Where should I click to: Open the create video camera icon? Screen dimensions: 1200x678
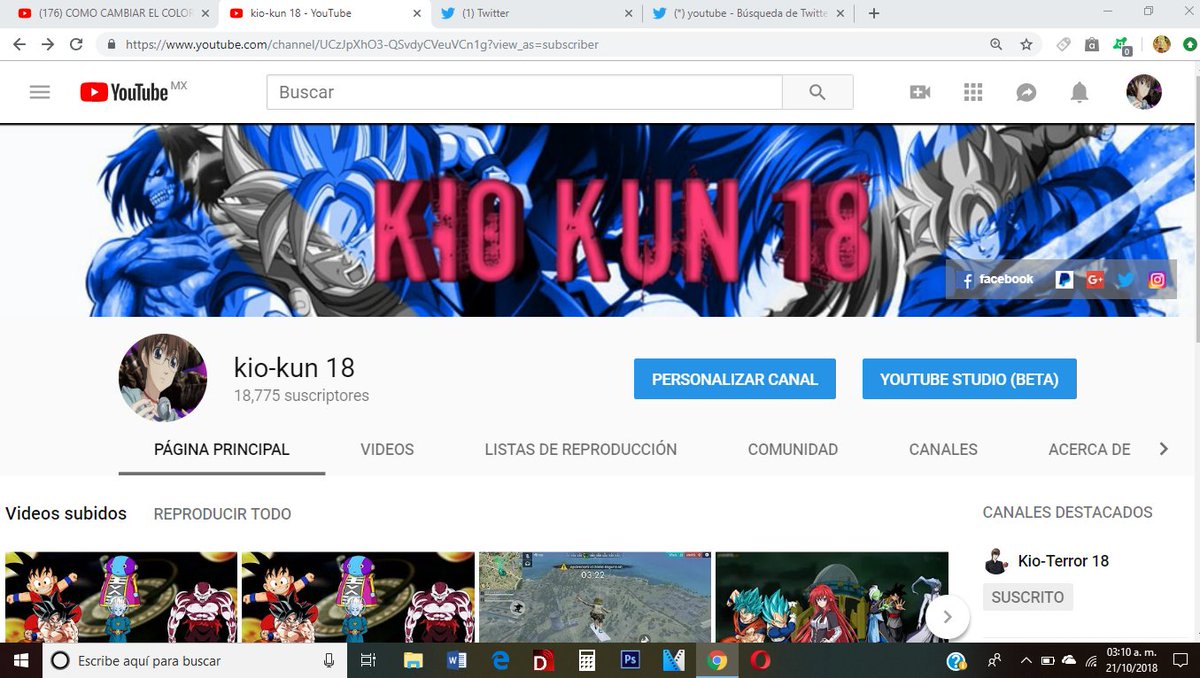(920, 92)
